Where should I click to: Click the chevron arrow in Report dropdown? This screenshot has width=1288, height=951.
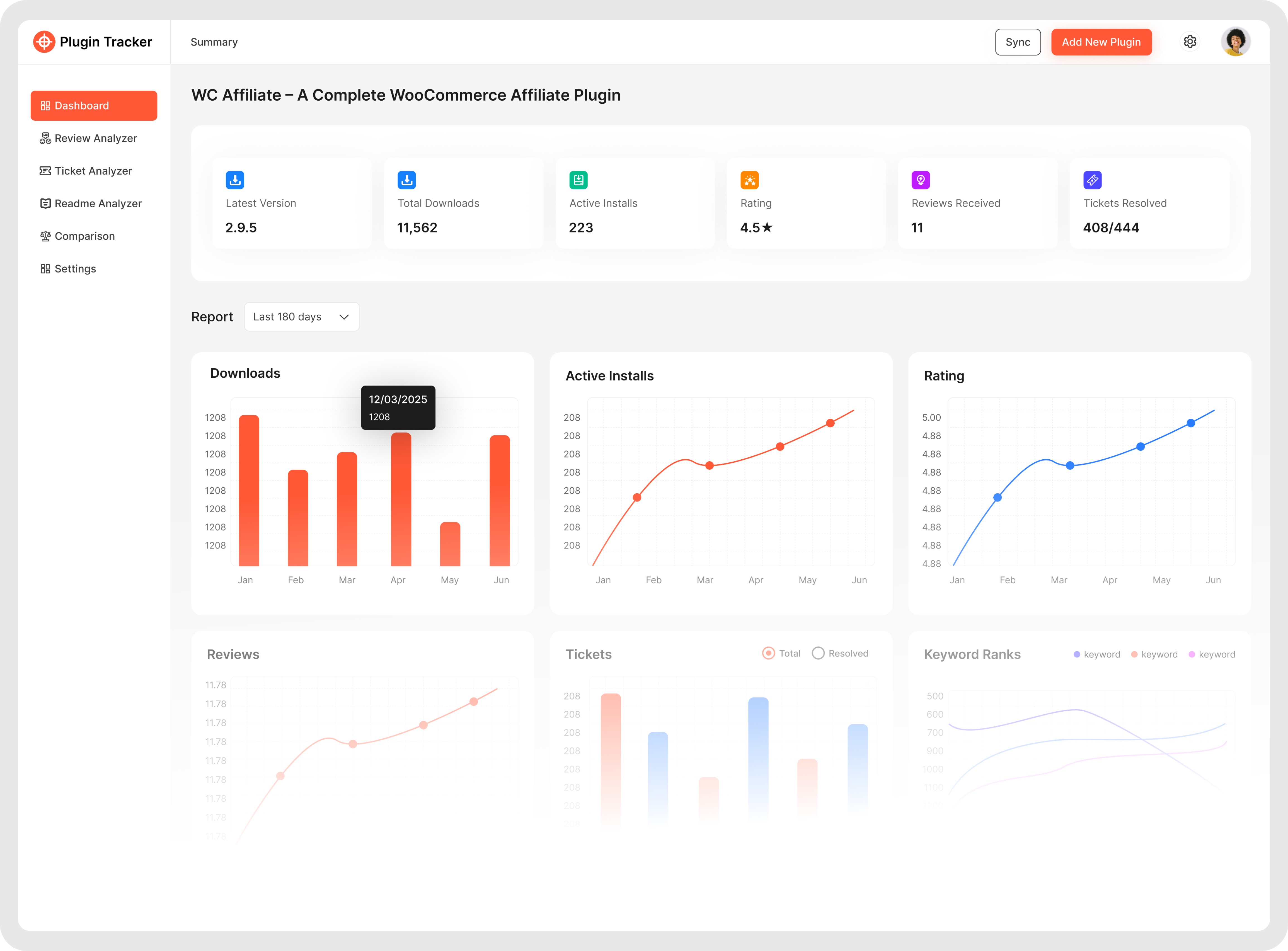click(x=344, y=317)
